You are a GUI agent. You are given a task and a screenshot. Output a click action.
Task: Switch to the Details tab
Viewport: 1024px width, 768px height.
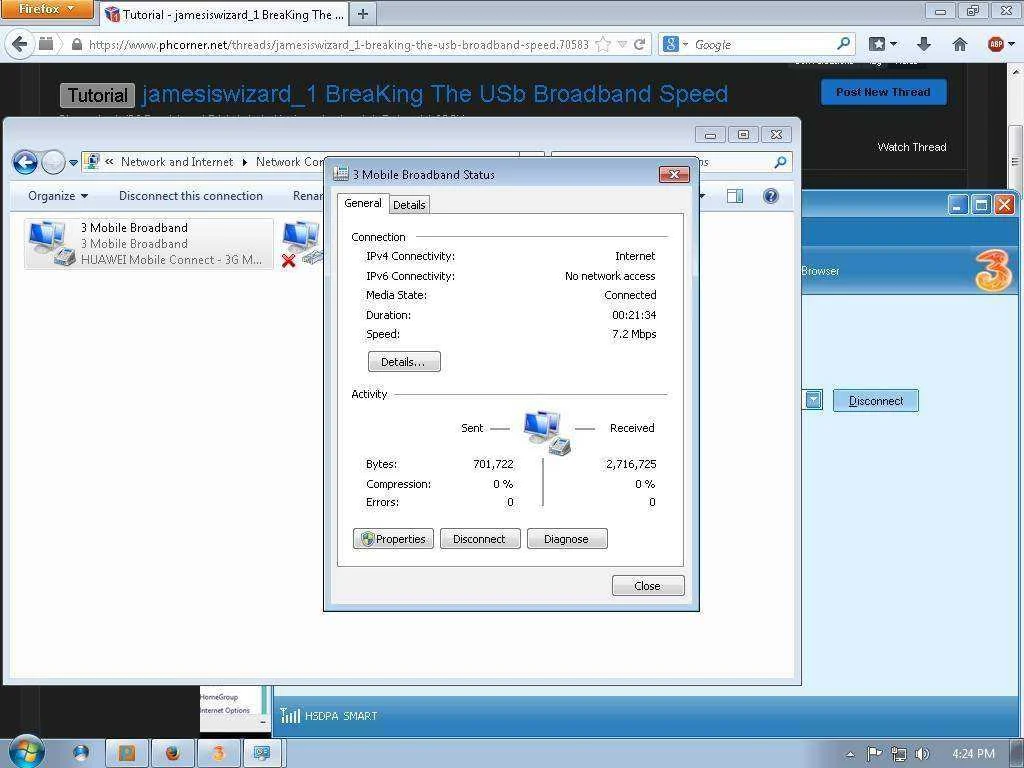pyautogui.click(x=409, y=204)
